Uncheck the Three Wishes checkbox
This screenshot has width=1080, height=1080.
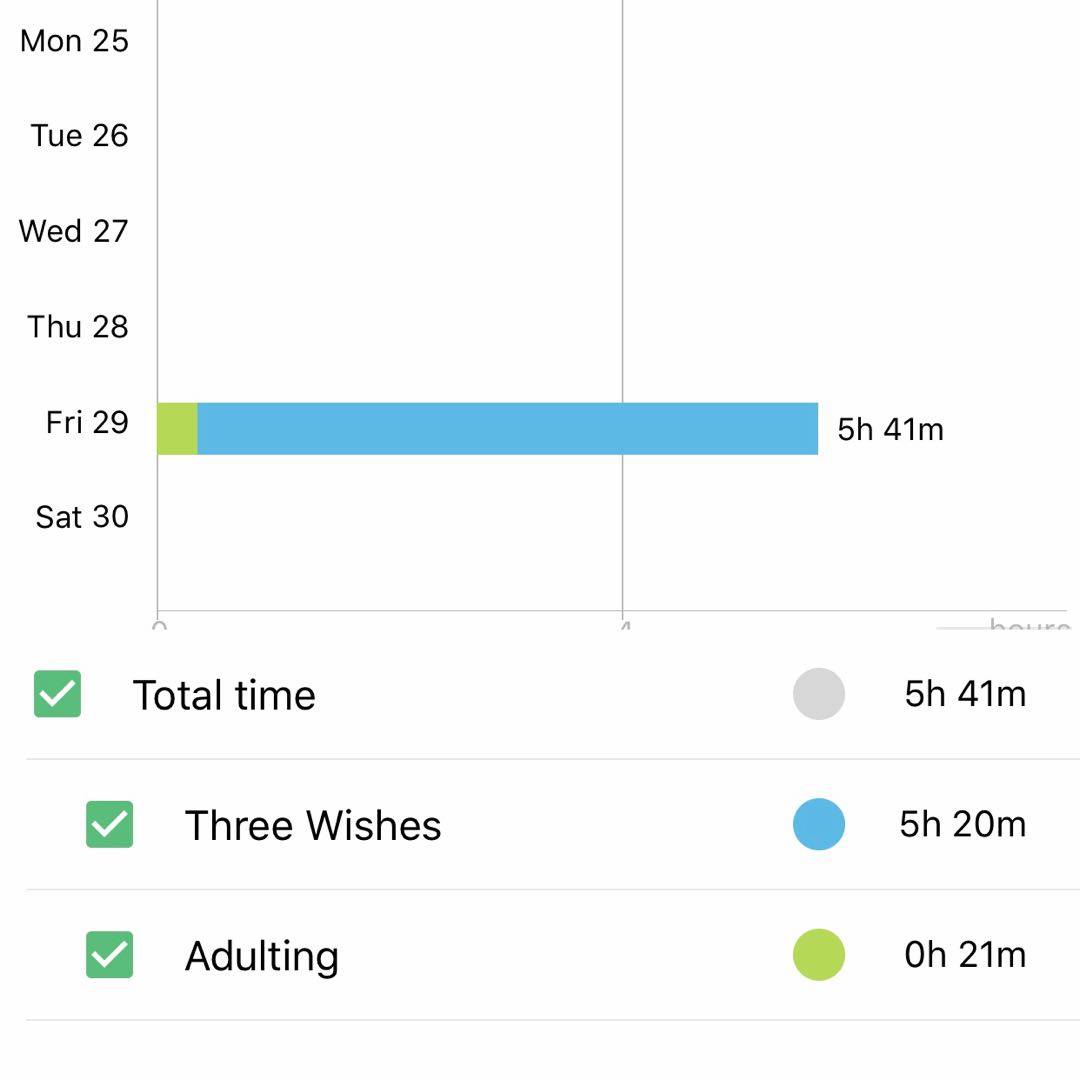pyautogui.click(x=109, y=825)
